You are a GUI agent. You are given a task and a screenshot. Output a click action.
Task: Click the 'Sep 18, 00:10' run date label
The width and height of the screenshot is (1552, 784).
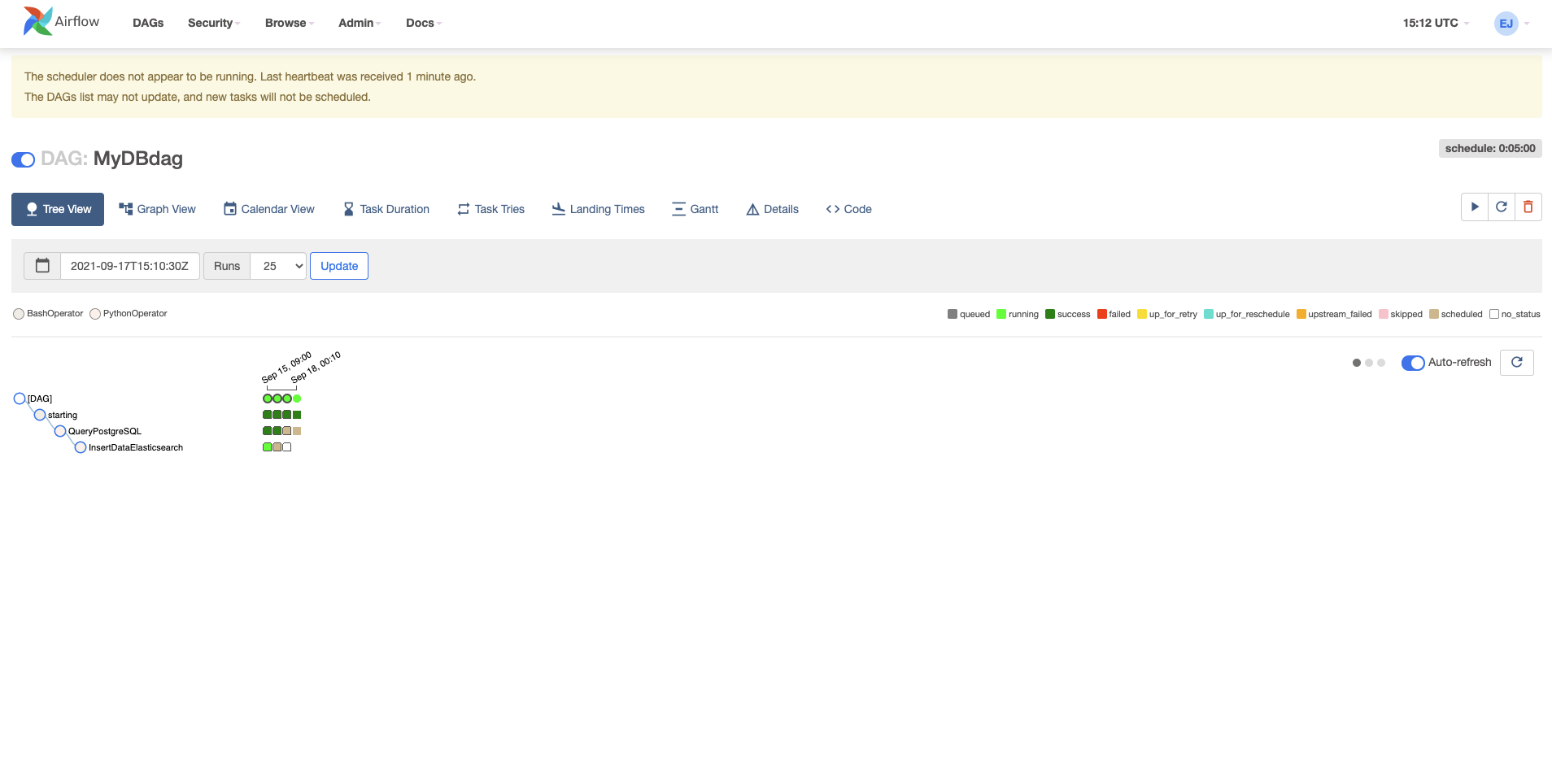tap(316, 367)
